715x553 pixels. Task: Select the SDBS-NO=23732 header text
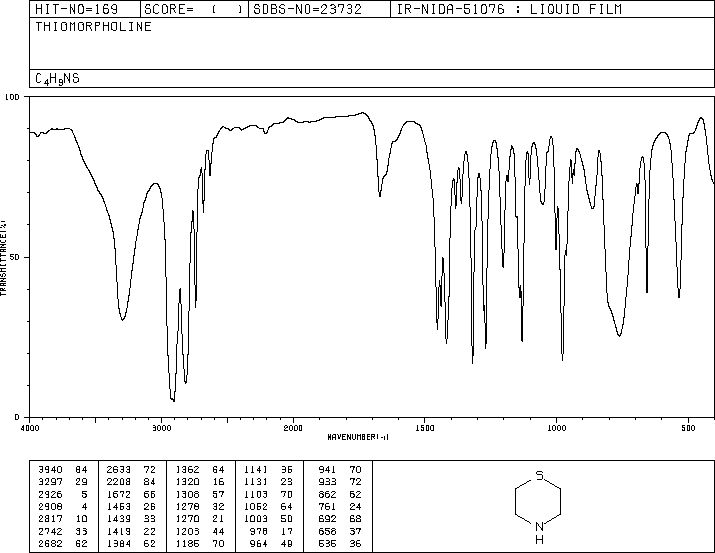307,9
